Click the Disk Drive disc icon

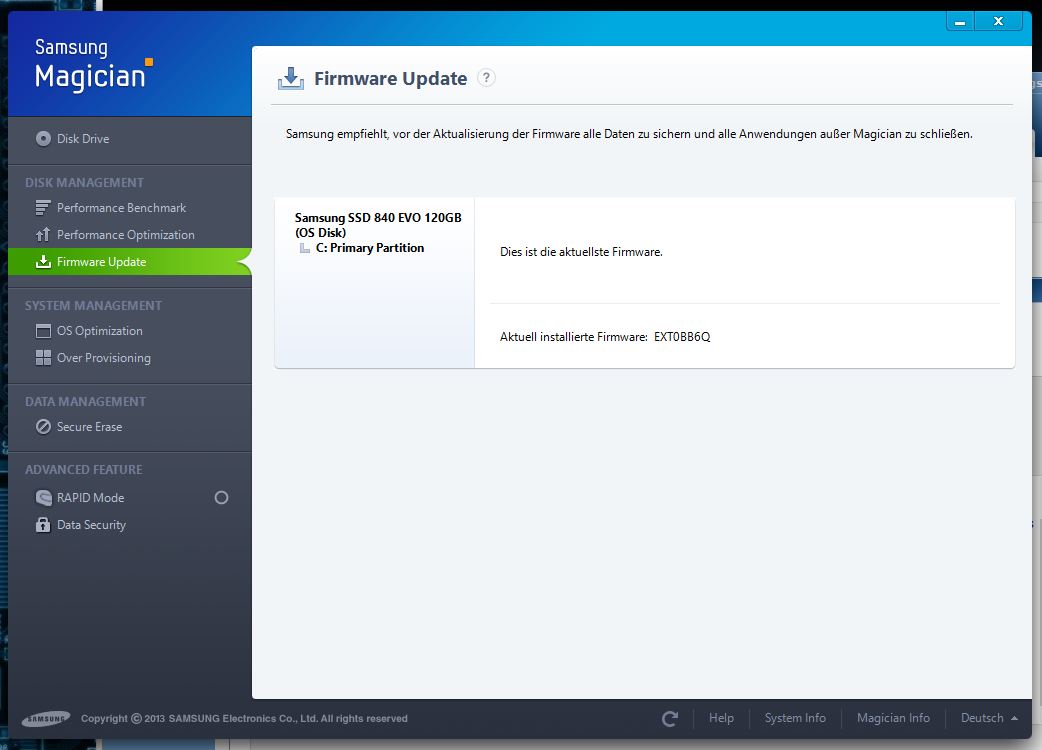pos(43,139)
